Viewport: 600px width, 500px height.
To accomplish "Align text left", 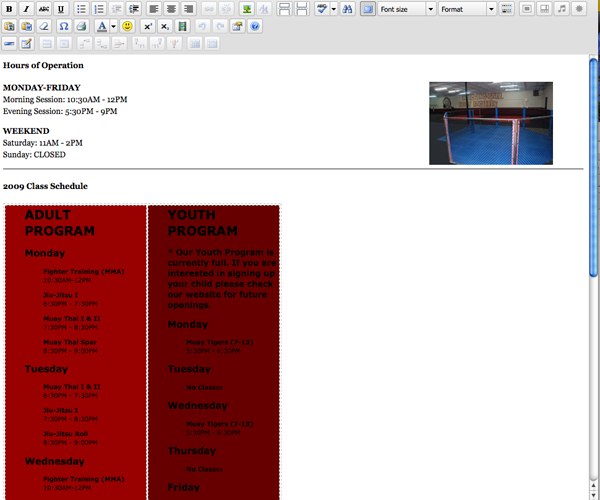I will (x=154, y=9).
